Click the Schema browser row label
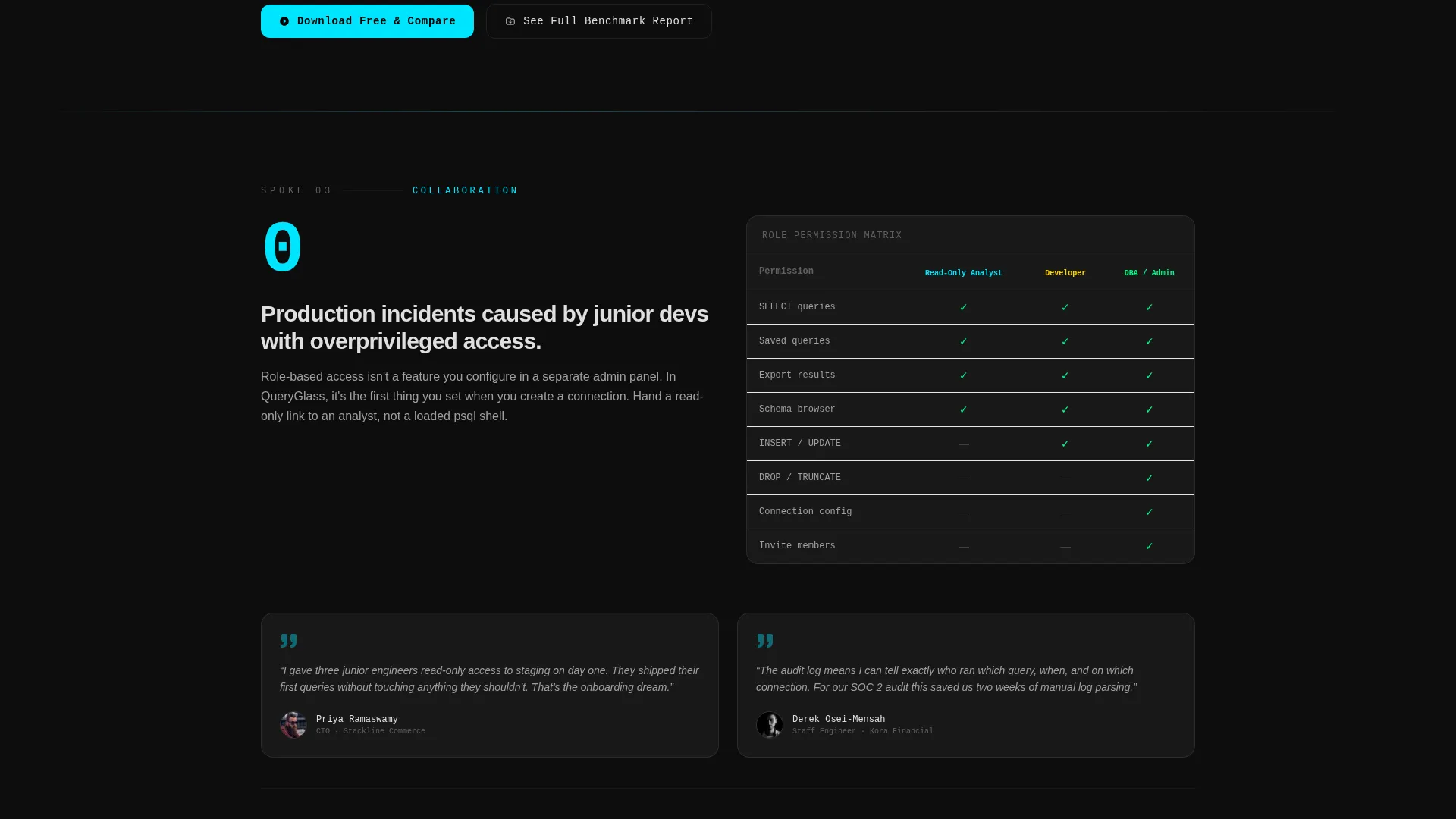Viewport: 1456px width, 819px height. point(797,409)
